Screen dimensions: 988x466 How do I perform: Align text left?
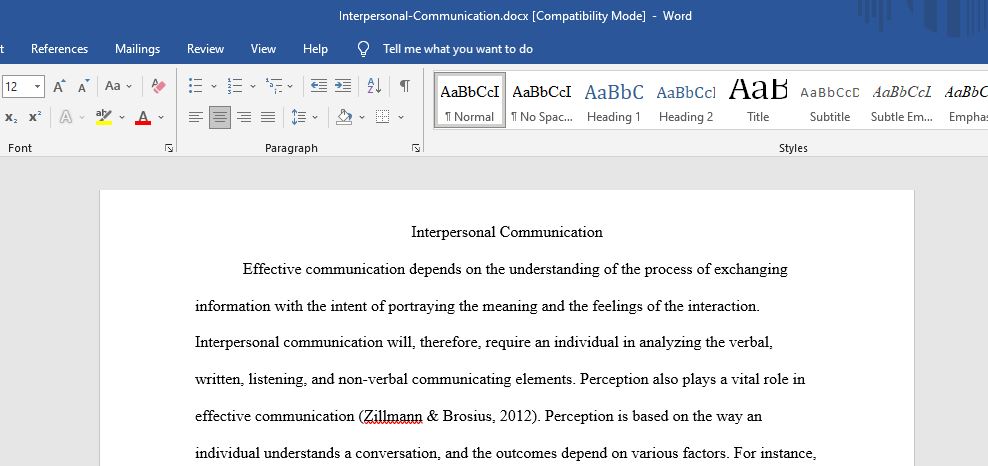click(196, 117)
